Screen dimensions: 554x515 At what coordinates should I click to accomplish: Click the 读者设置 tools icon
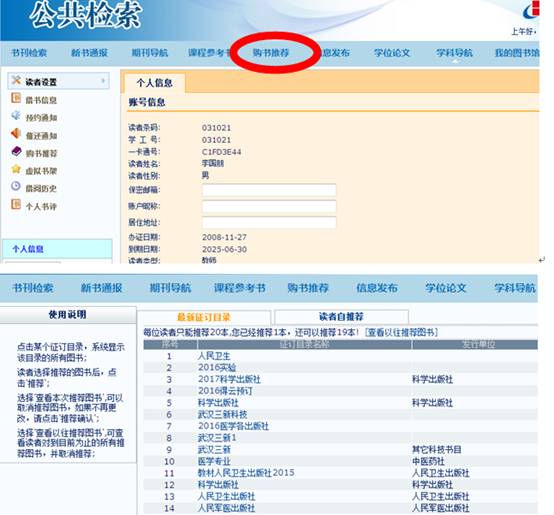click(x=16, y=80)
